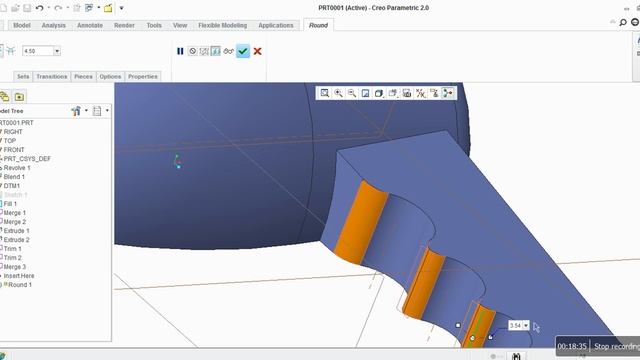The height and width of the screenshot is (360, 640).
Task: Click the Repaint screen icon
Action: [x=365, y=93]
